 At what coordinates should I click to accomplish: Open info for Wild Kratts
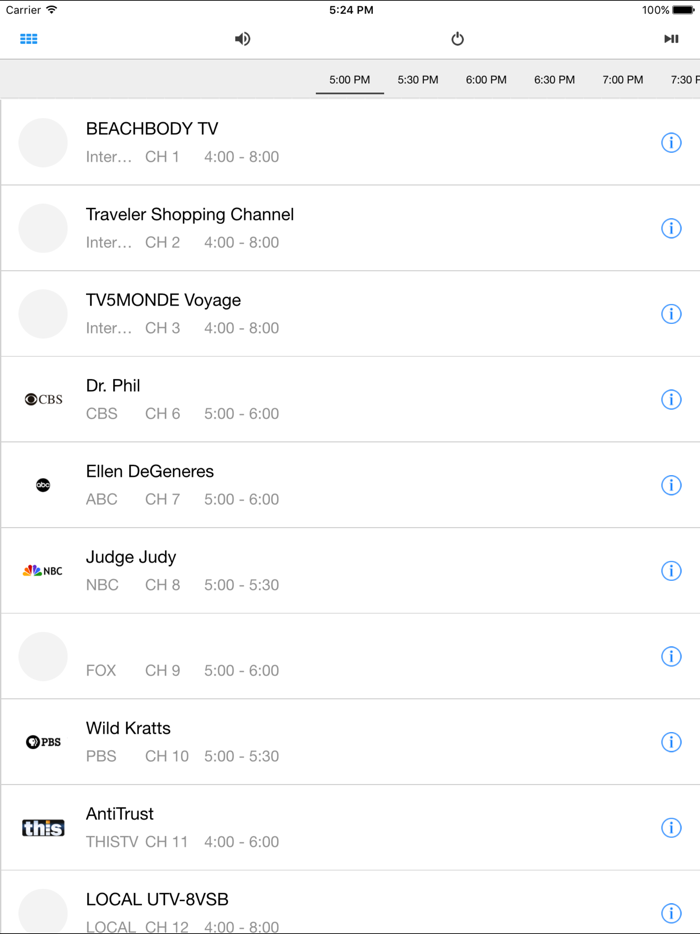coord(671,742)
